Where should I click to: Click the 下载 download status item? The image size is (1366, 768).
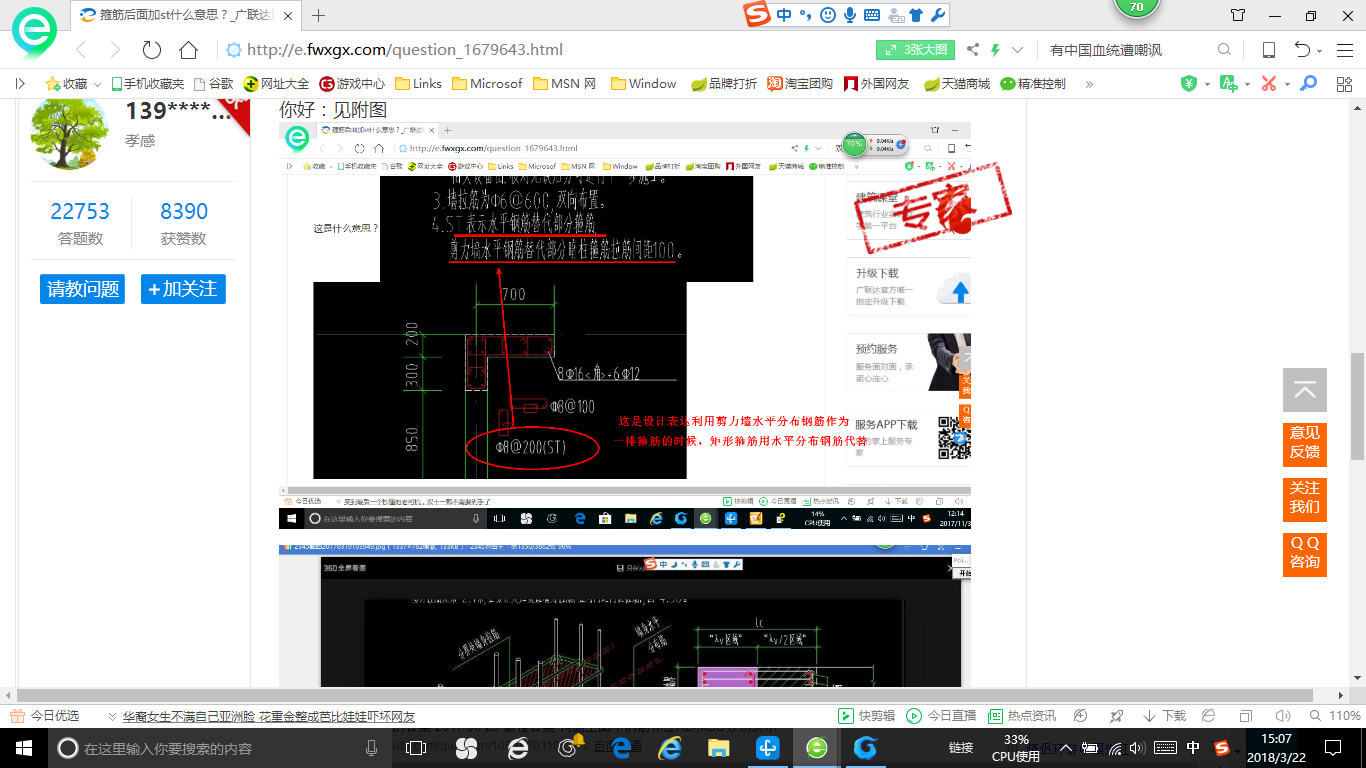[x=1163, y=716]
